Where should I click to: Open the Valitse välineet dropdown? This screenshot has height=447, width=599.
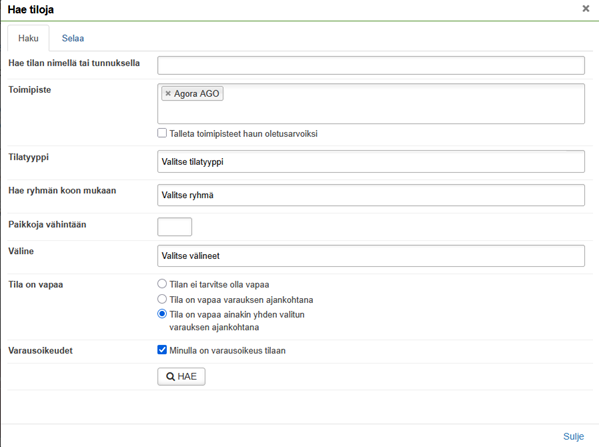371,256
